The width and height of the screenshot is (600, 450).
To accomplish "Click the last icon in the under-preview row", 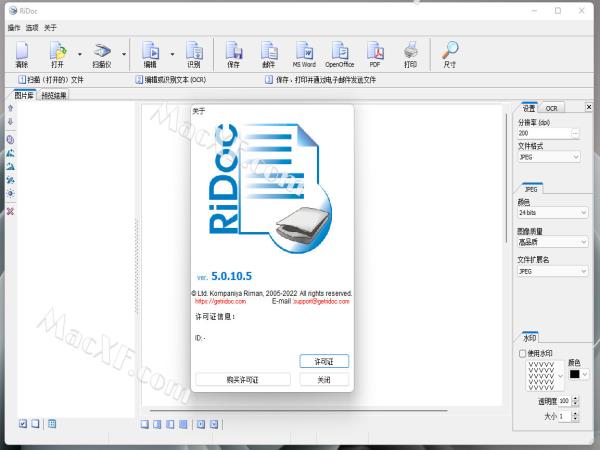I will [x=214, y=424].
